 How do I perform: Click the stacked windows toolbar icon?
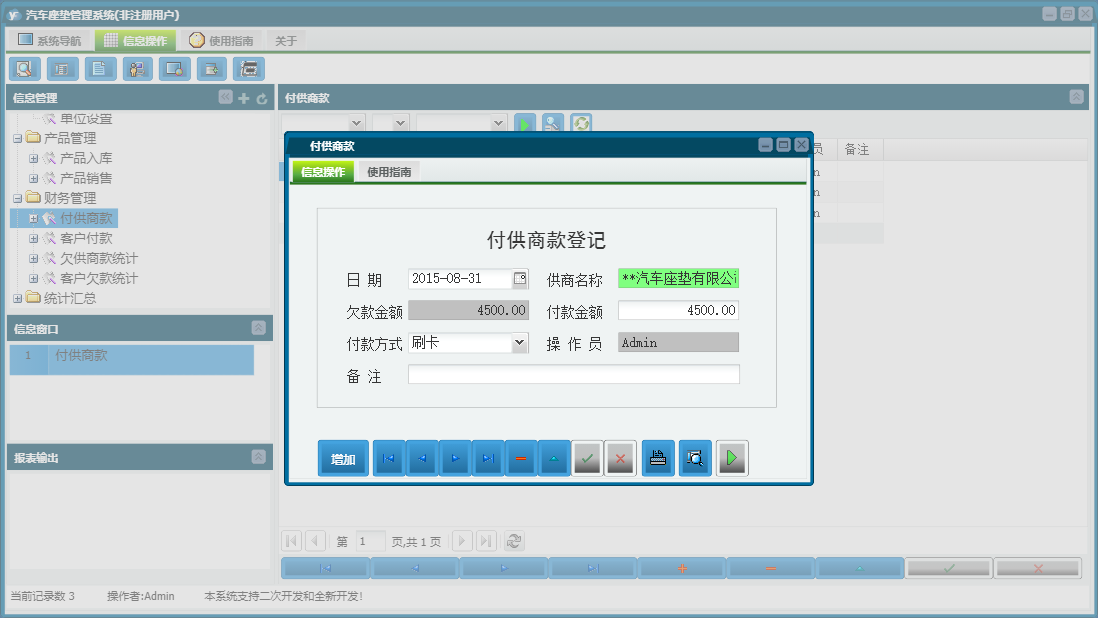[249, 69]
